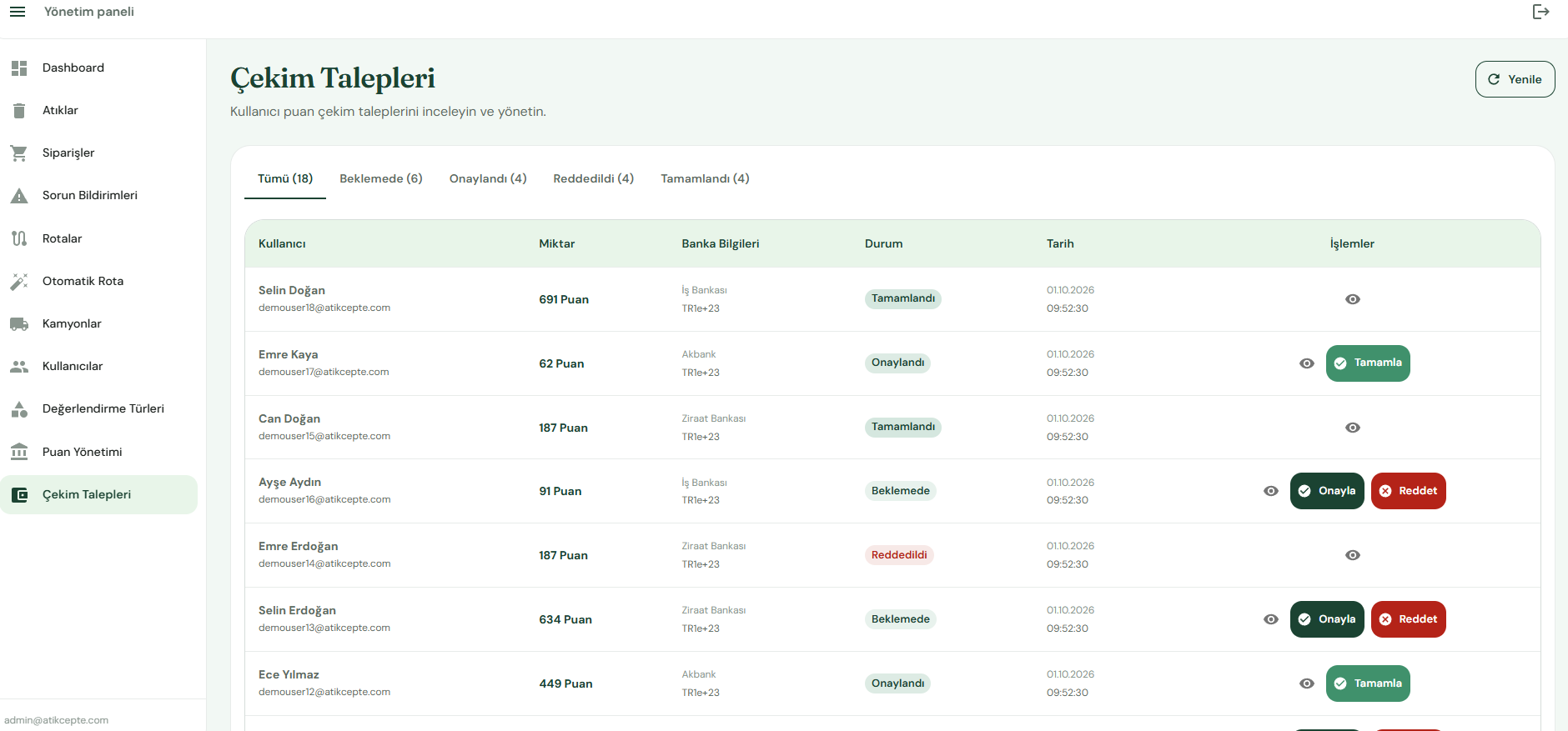This screenshot has height=731, width=1568.
Task: Click Tamamla for Emre Kaya
Action: (1368, 363)
